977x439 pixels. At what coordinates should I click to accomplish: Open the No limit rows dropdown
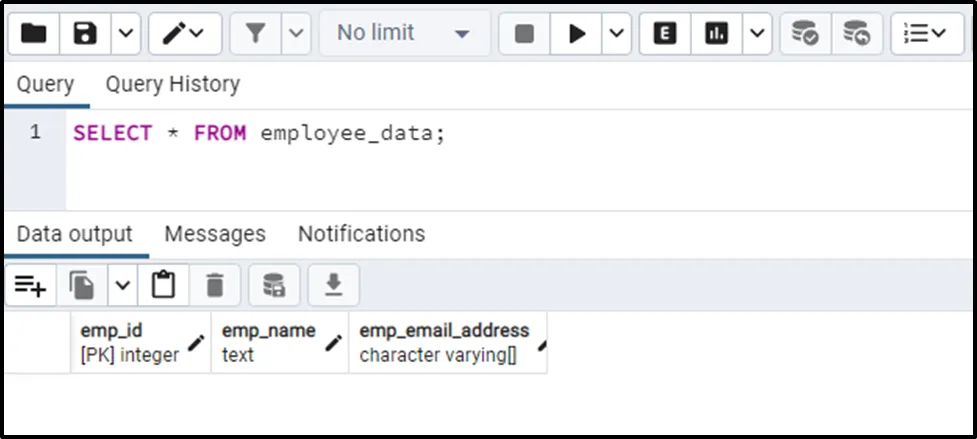(x=404, y=34)
